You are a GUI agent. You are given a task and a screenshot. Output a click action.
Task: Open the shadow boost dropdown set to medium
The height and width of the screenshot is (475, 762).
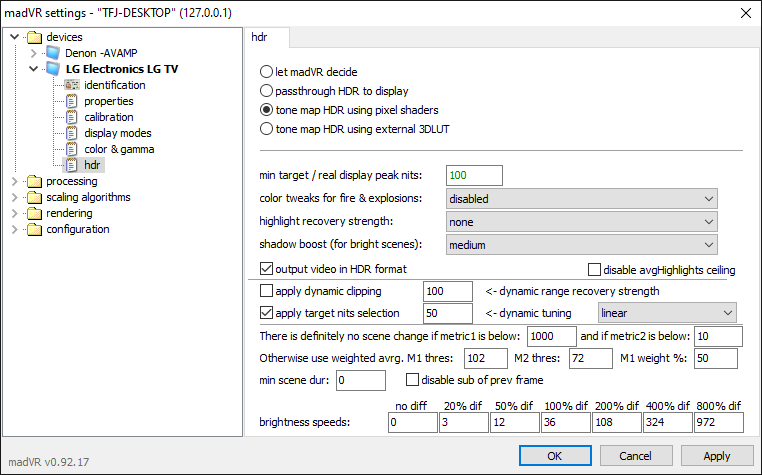(581, 245)
